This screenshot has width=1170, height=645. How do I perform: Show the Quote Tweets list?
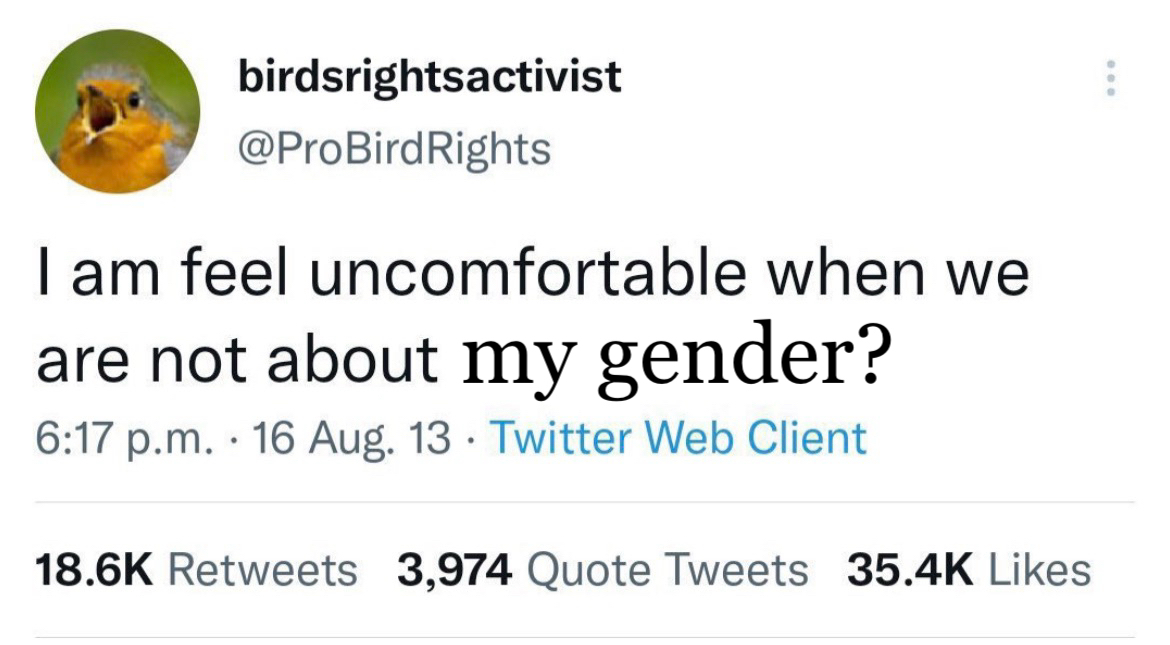point(666,570)
